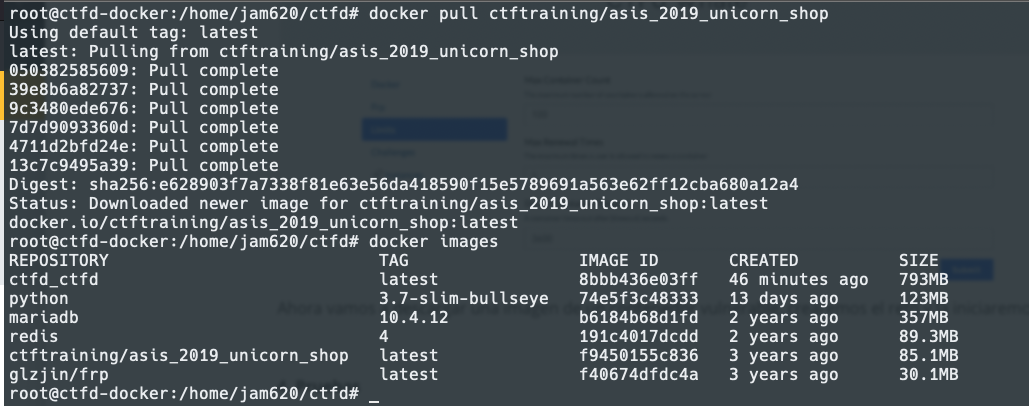Click the 'Status: Downloaded newer image' line
Image resolution: width=1029 pixels, height=406 pixels.
tap(388, 204)
